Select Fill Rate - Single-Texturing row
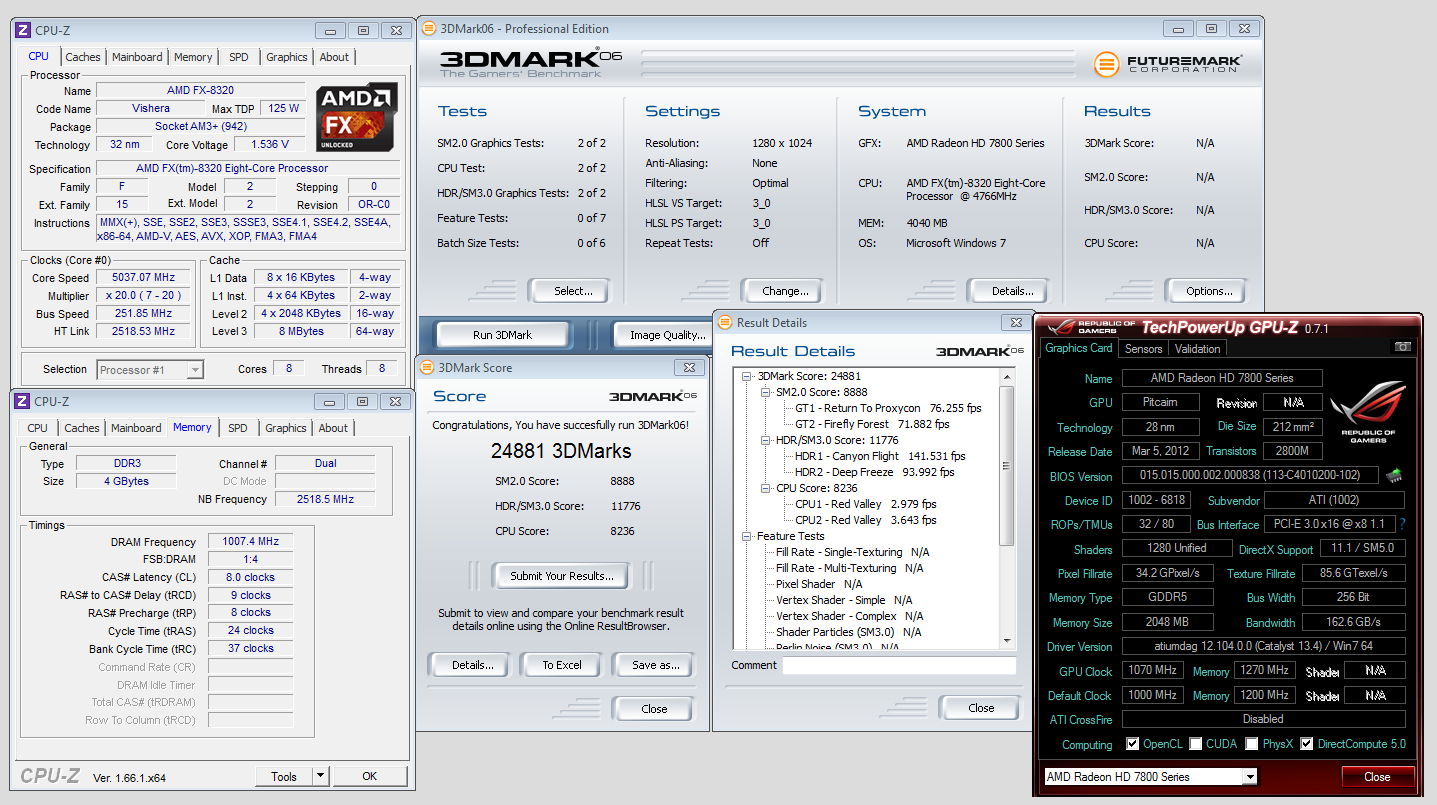 pyautogui.click(x=852, y=552)
